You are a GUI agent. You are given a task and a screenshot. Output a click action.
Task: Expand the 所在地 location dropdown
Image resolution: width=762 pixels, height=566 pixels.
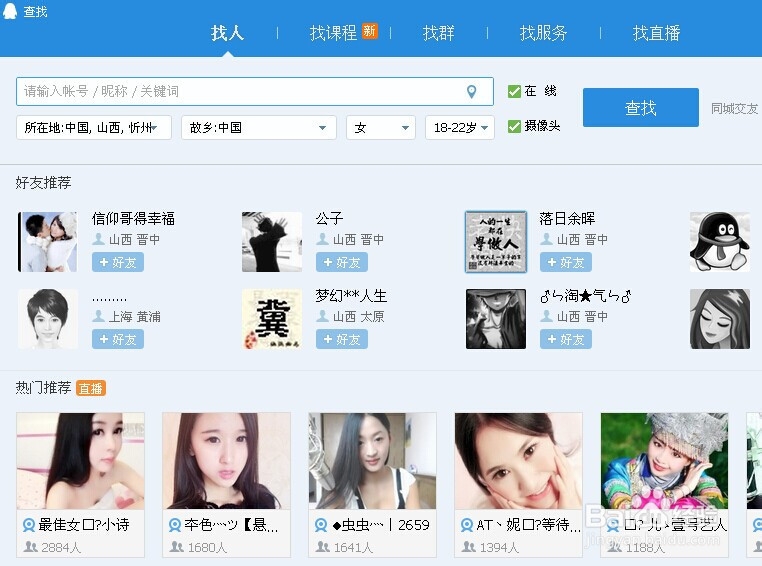pyautogui.click(x=94, y=128)
